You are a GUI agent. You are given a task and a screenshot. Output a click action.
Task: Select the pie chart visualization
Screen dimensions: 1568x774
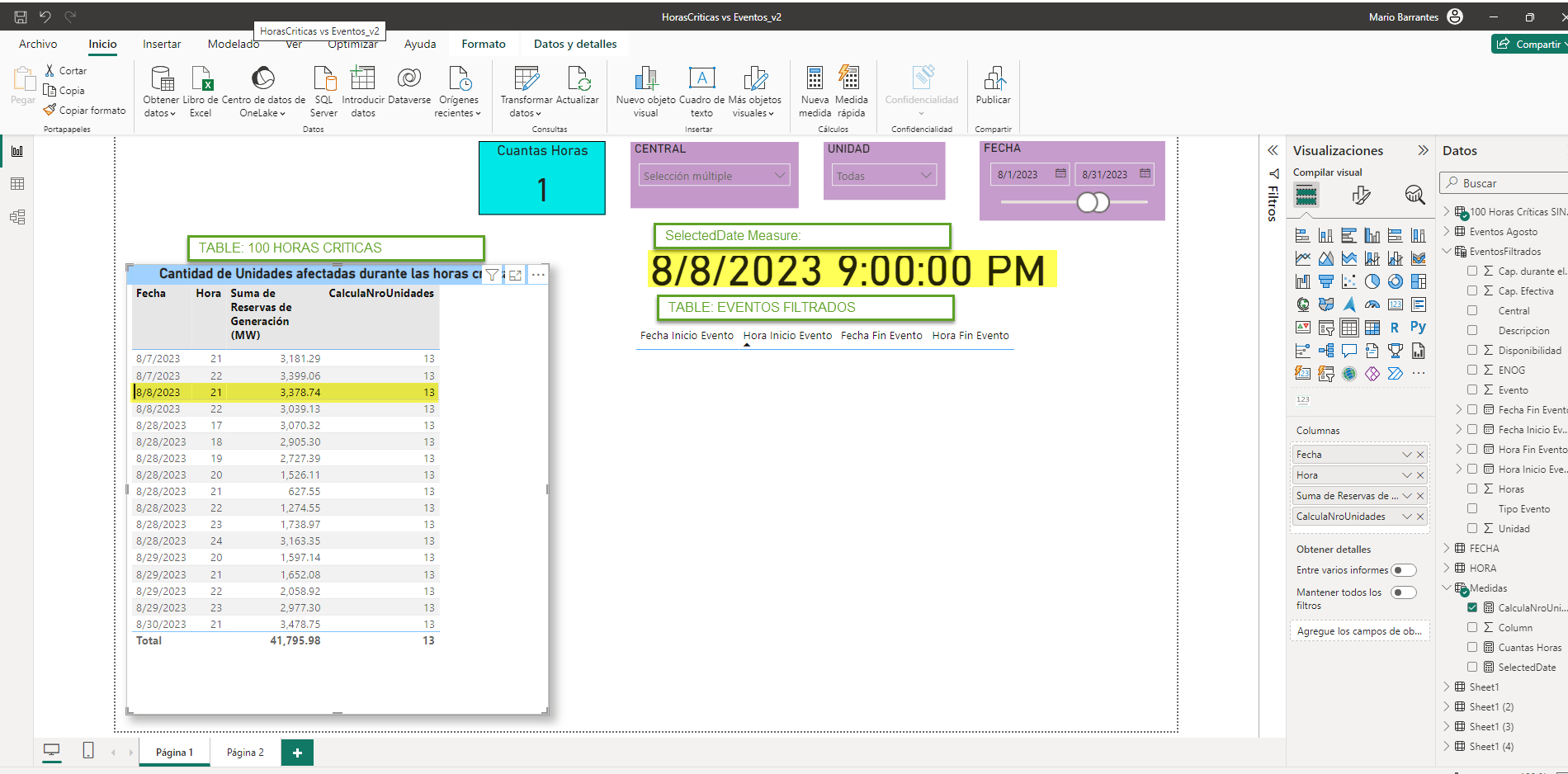[x=1372, y=281]
